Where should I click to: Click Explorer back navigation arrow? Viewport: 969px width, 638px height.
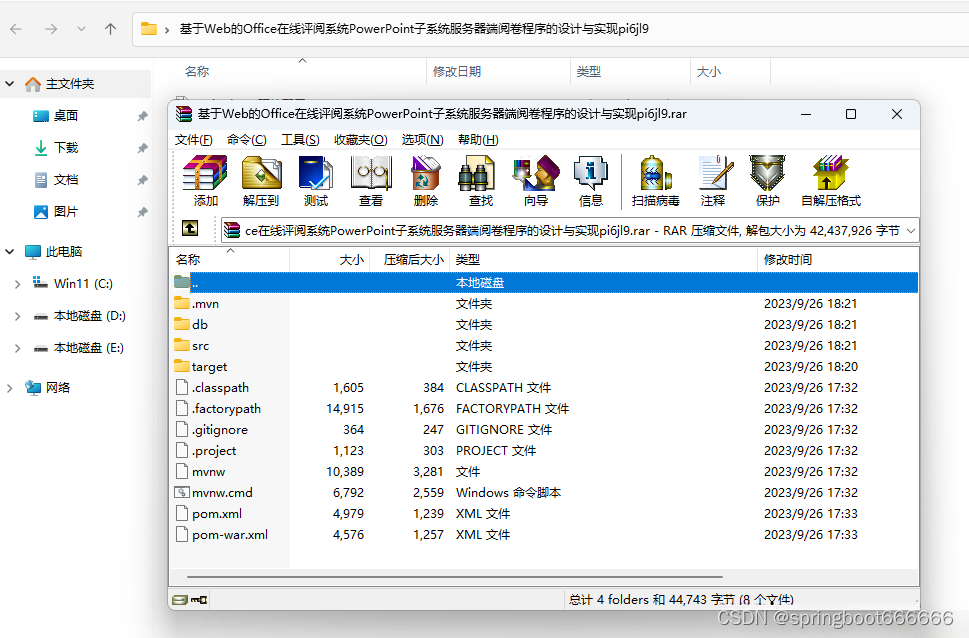click(x=16, y=29)
